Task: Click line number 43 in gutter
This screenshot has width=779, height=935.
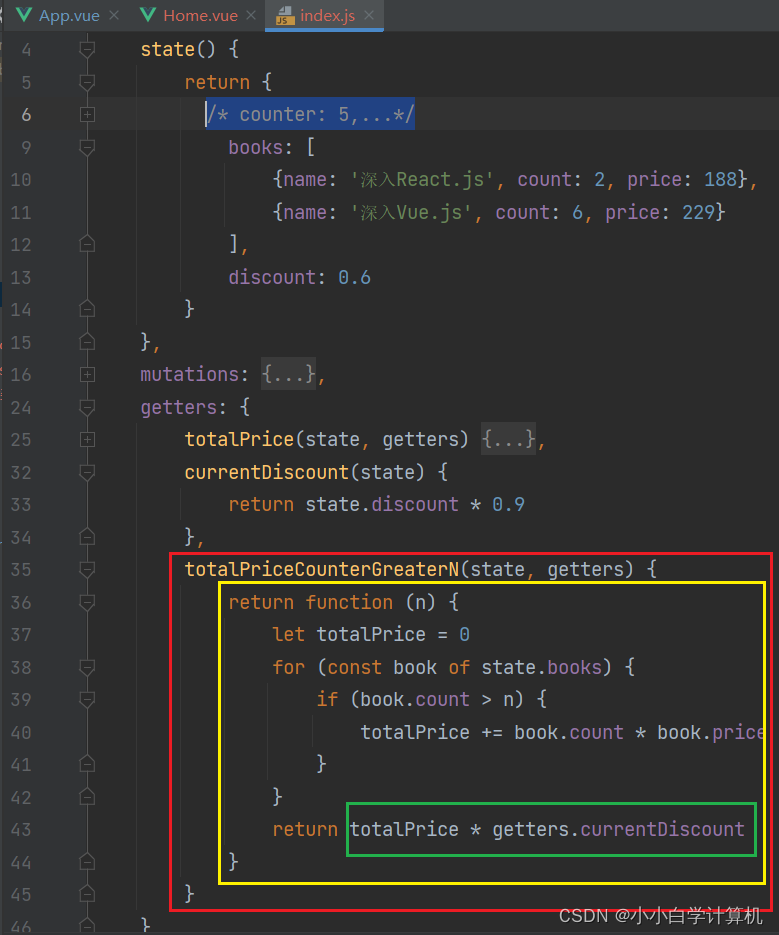Action: 21,829
